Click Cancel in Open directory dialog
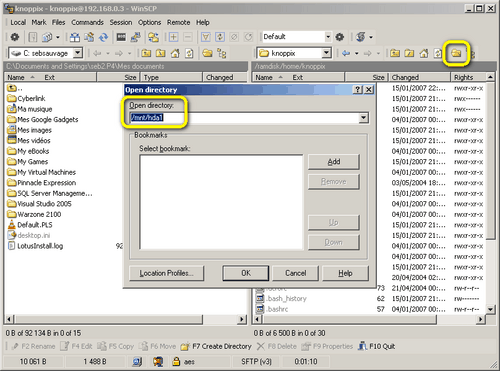500x371 pixels. [x=295, y=273]
